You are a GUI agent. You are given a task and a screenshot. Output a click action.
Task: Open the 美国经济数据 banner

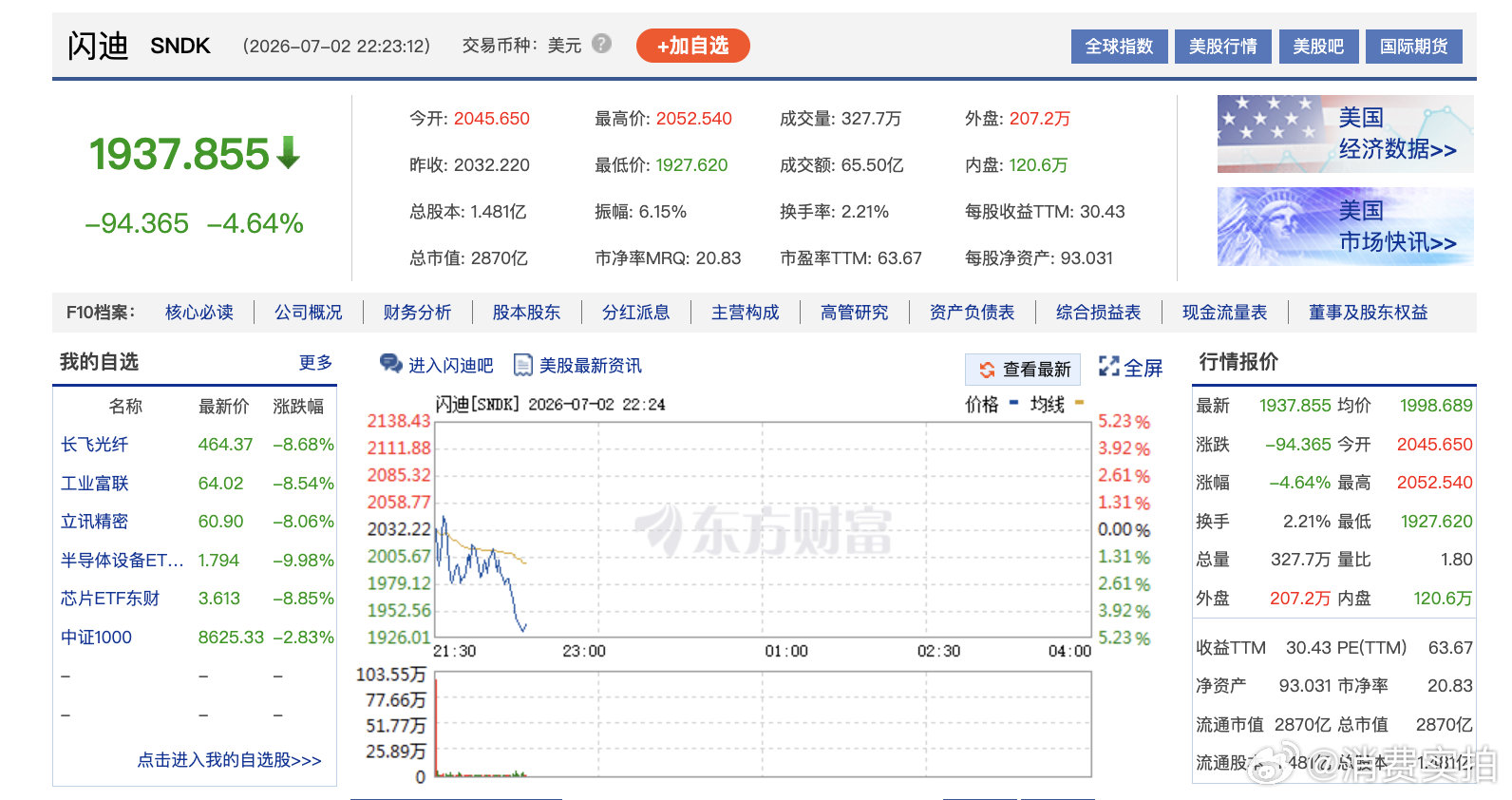coord(1345,134)
